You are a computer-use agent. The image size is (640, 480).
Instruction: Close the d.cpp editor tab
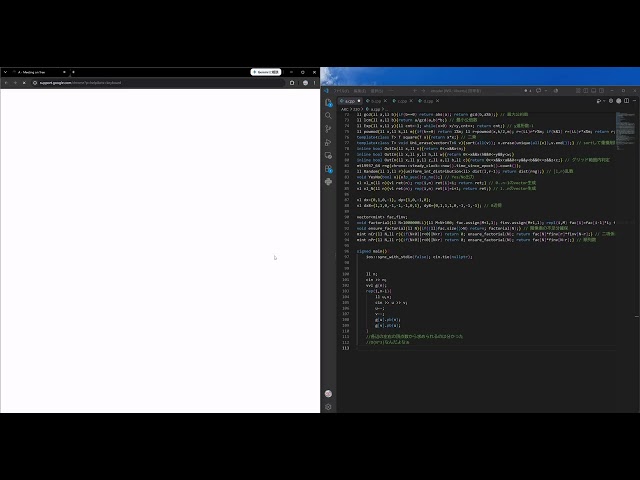438,101
